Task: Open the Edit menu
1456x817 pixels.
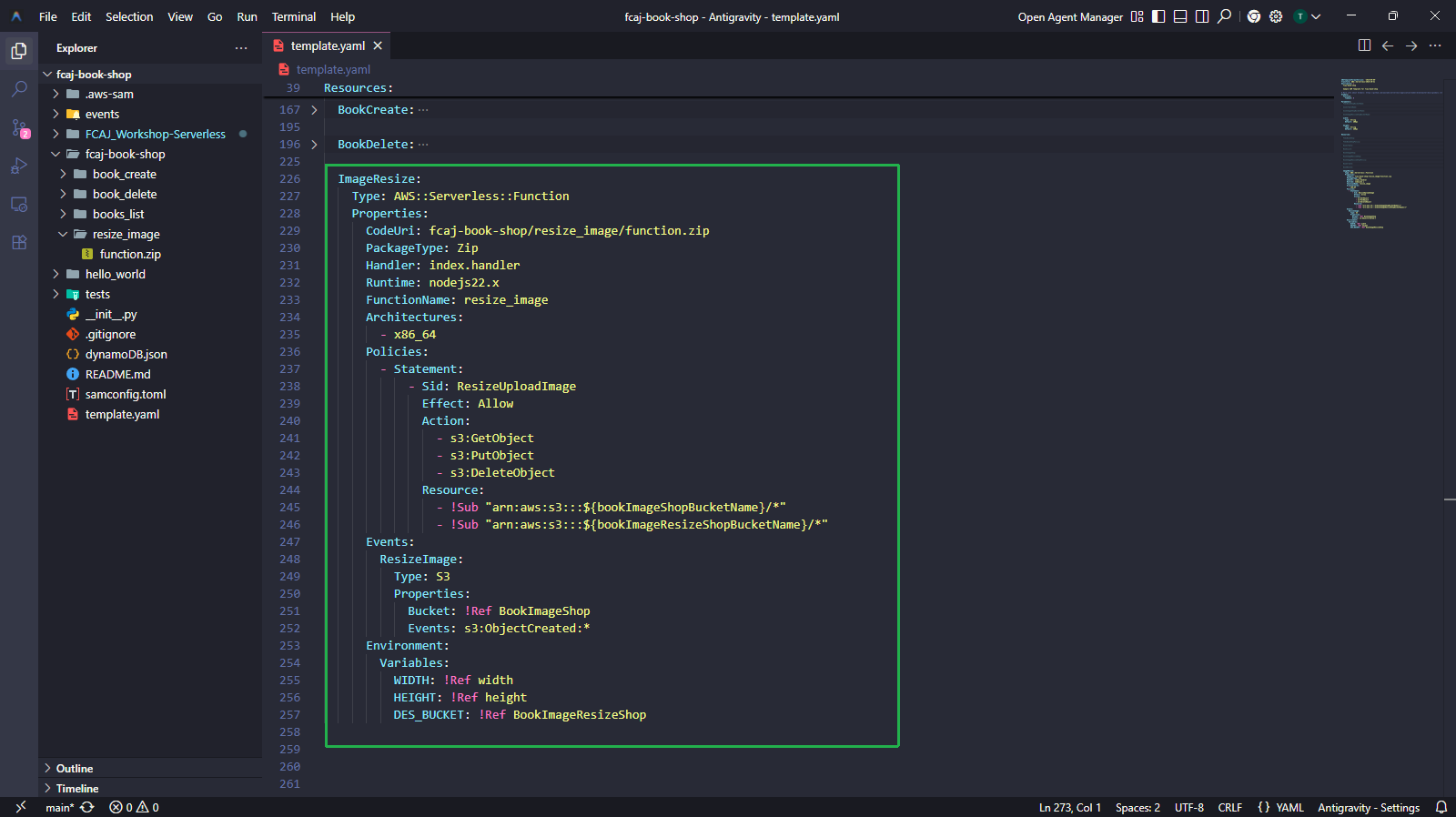Action: (81, 16)
